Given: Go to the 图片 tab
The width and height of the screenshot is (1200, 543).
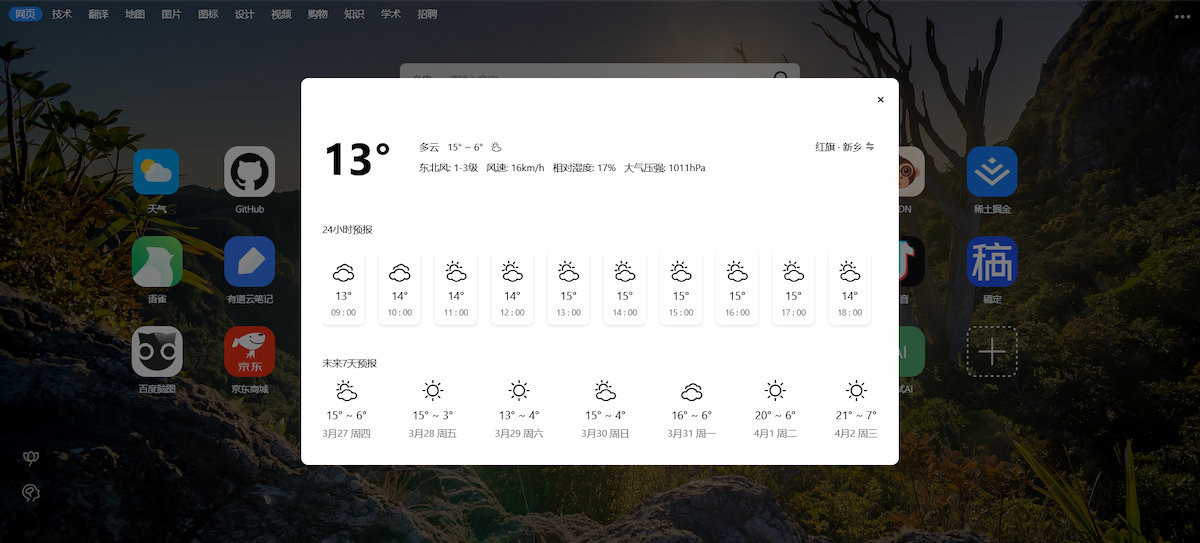Looking at the screenshot, I should 171,15.
